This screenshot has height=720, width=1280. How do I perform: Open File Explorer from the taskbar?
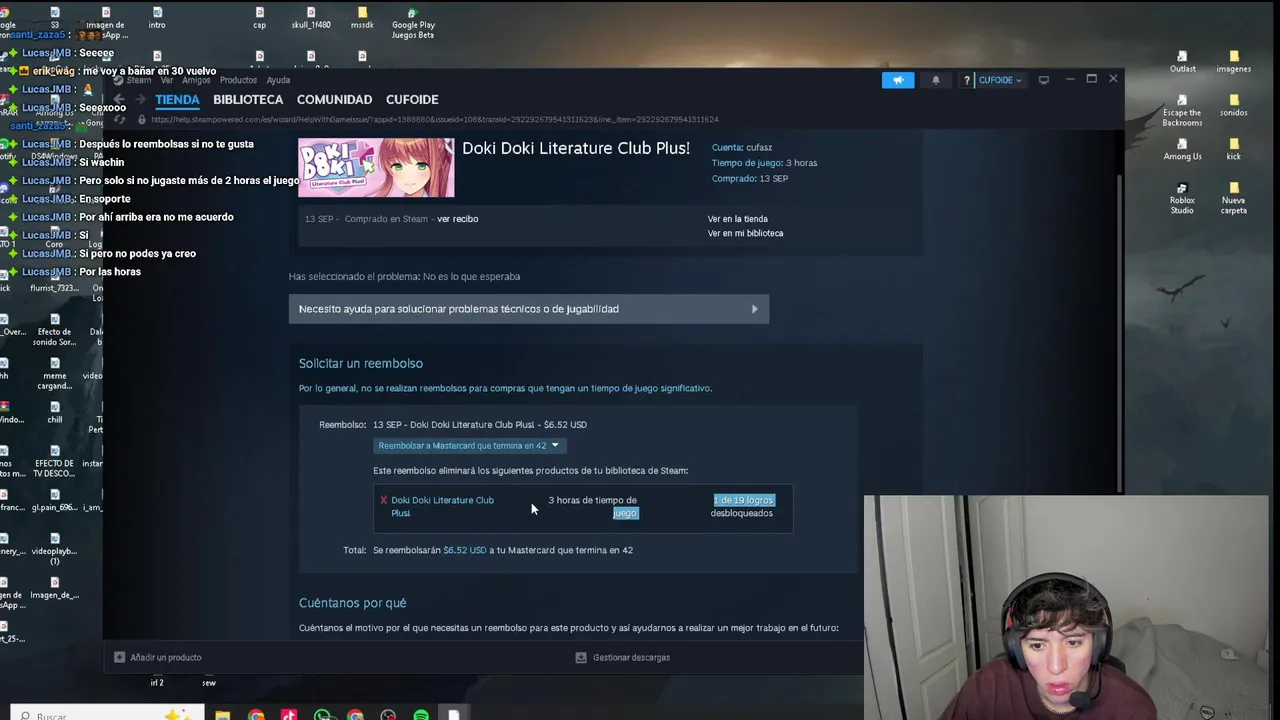tap(222, 715)
